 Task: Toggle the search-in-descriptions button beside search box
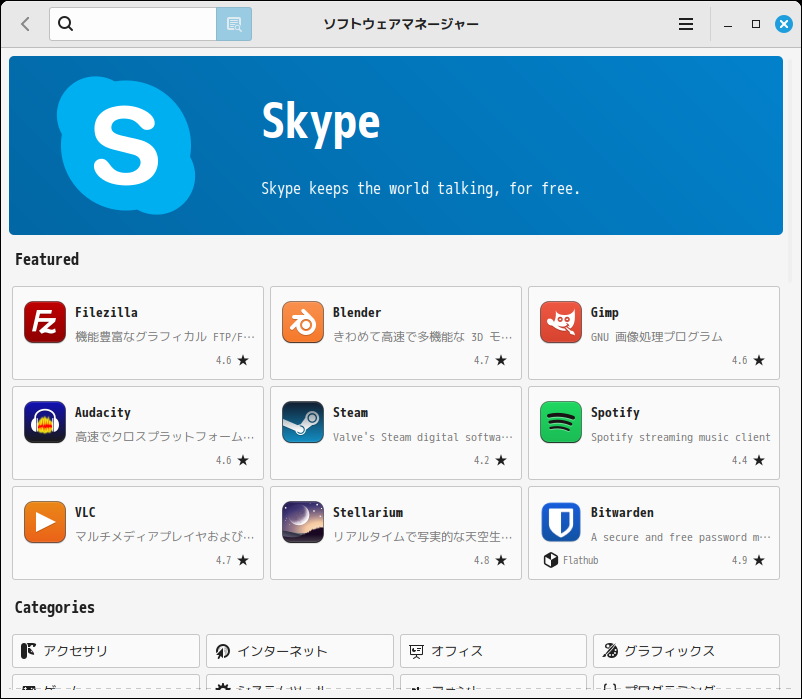point(234,24)
